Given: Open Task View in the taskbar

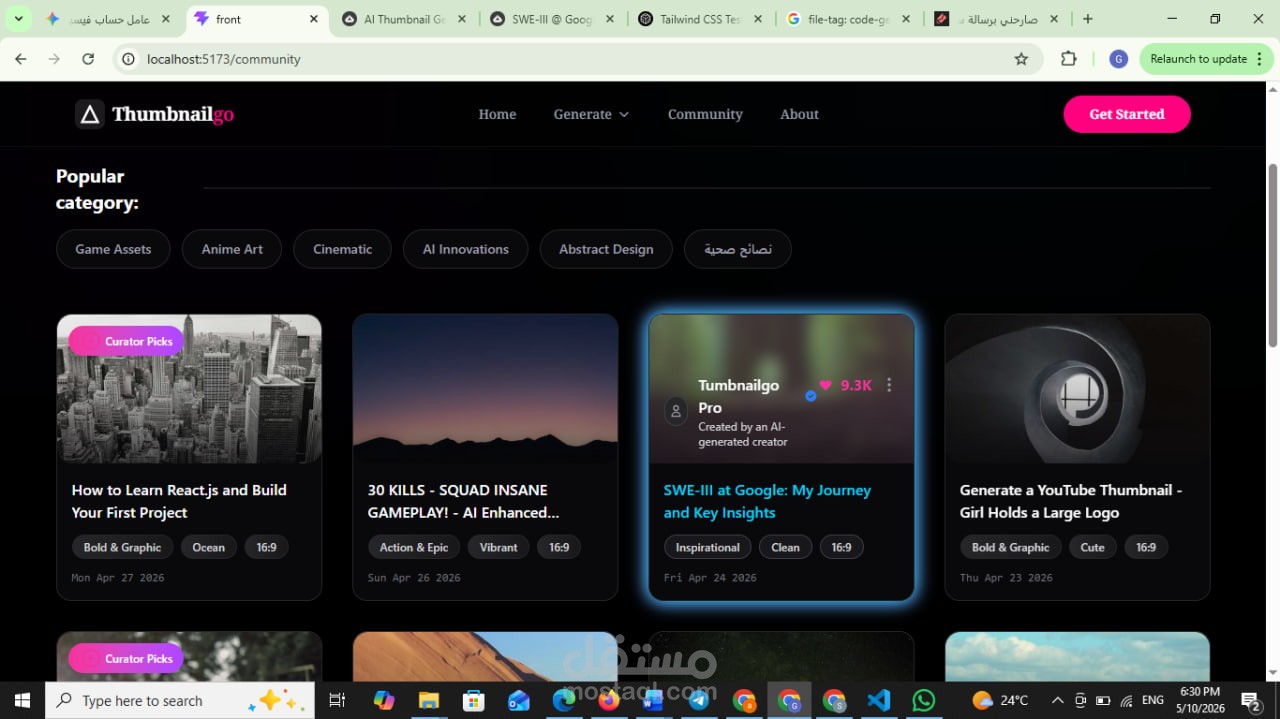Looking at the screenshot, I should click(337, 700).
